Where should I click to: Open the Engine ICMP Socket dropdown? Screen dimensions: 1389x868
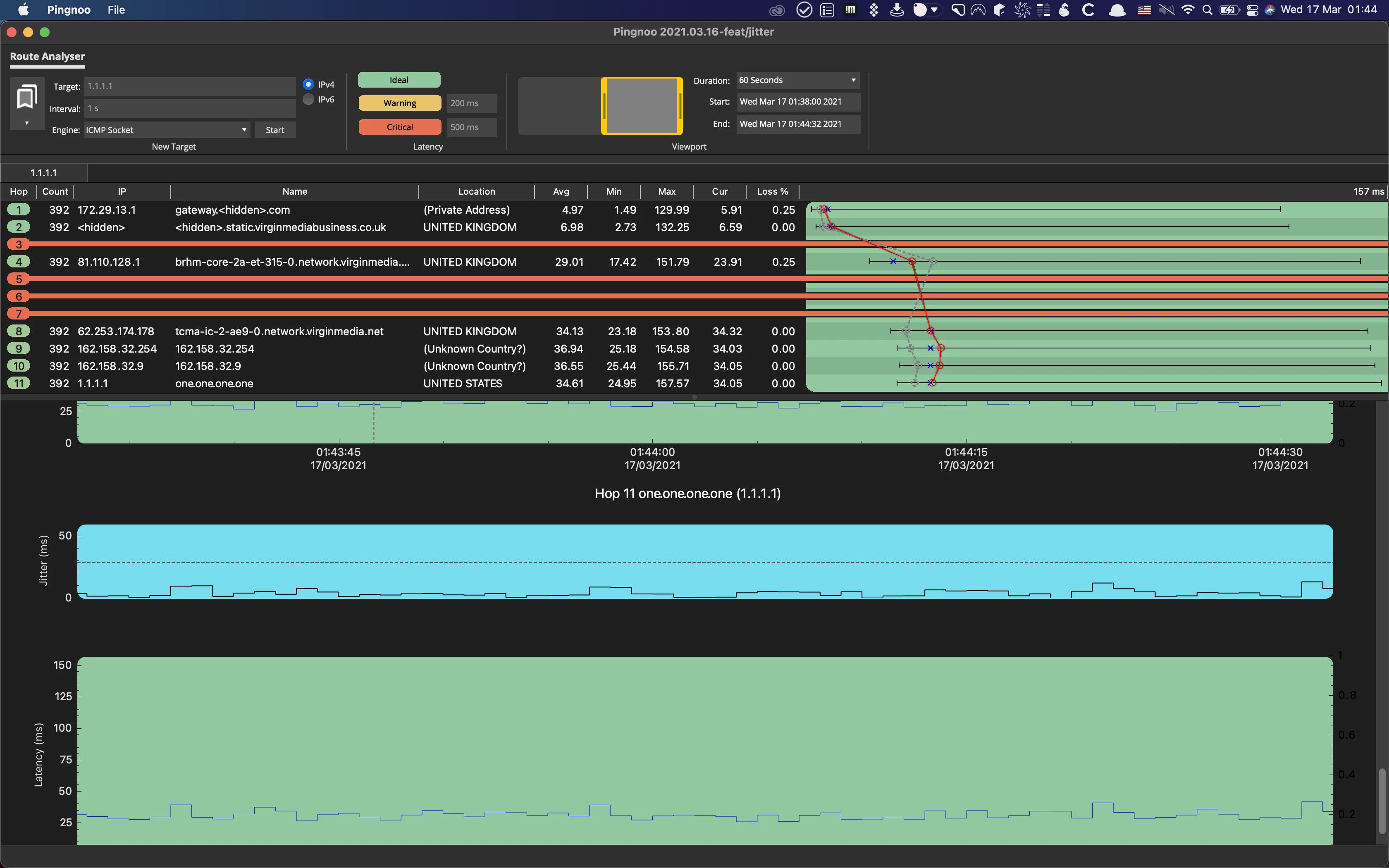pyautogui.click(x=167, y=130)
